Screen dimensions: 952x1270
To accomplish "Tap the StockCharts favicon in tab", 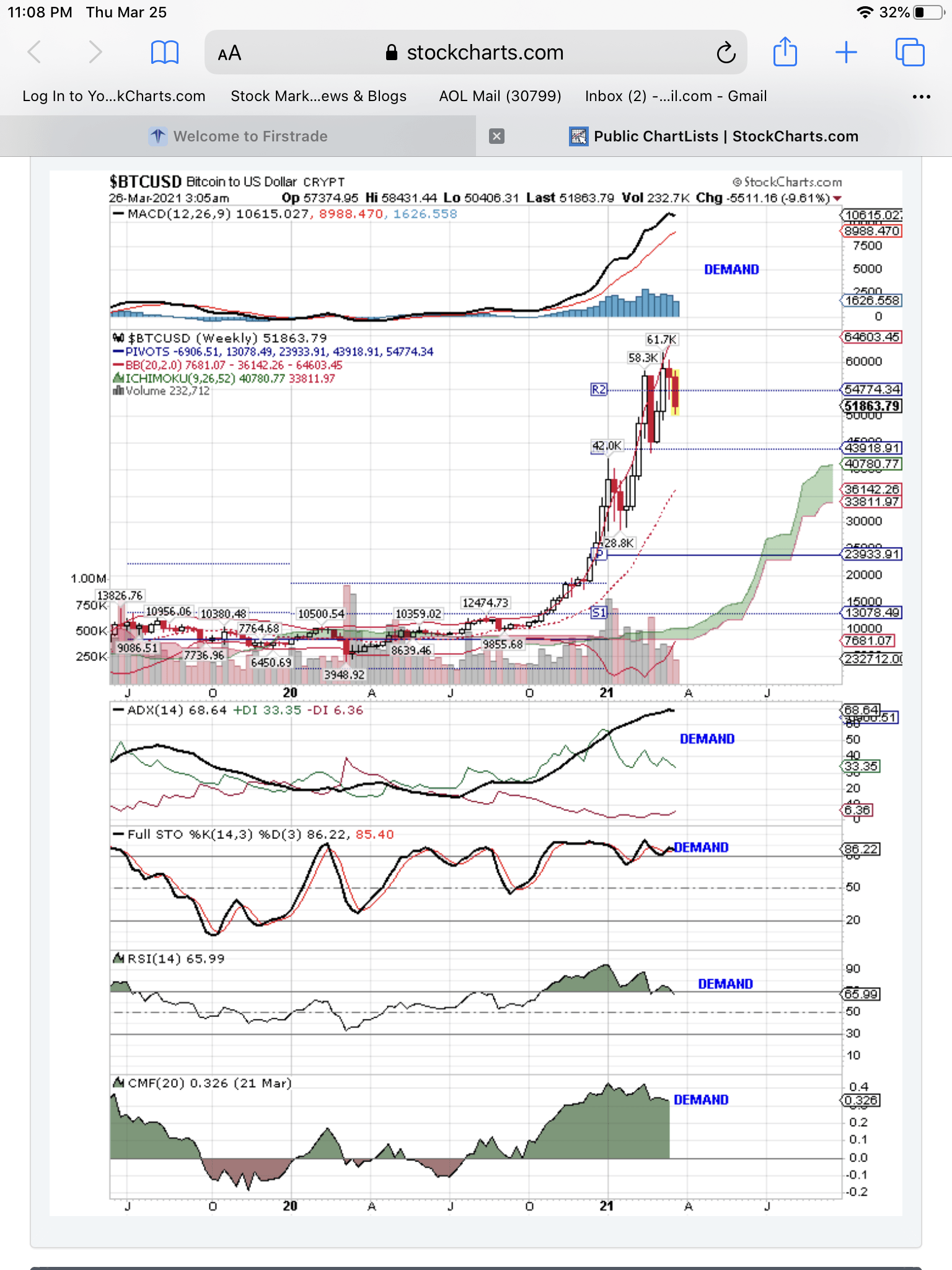I will (578, 136).
